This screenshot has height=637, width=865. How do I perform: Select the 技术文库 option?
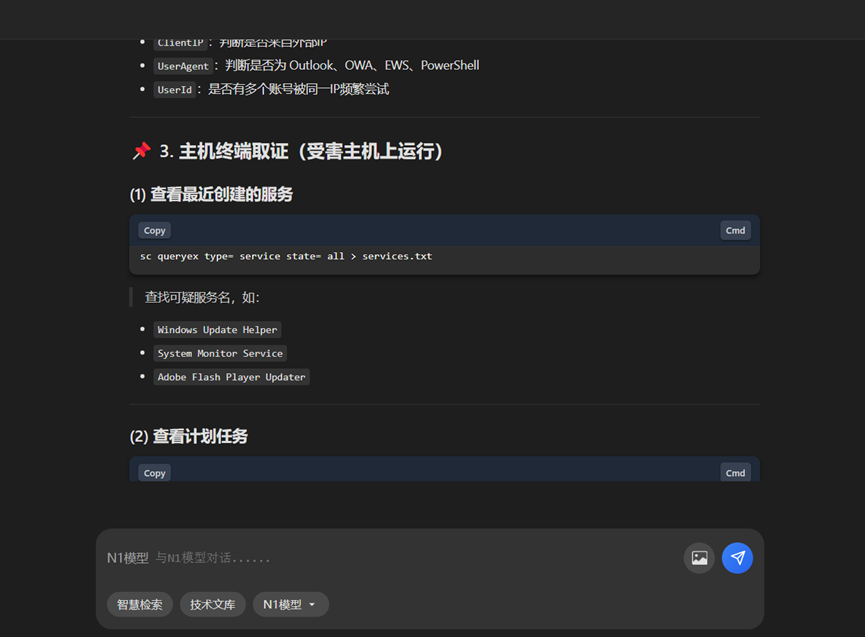[x=213, y=604]
